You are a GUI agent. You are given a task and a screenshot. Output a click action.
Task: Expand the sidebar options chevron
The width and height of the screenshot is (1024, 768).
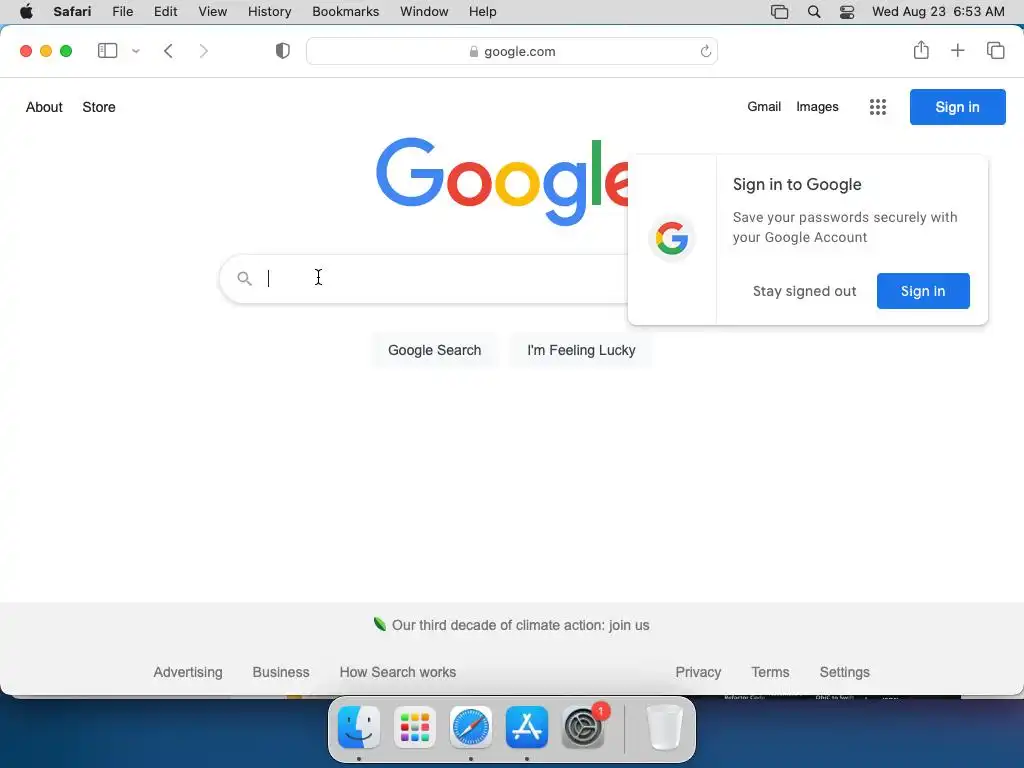pos(136,51)
